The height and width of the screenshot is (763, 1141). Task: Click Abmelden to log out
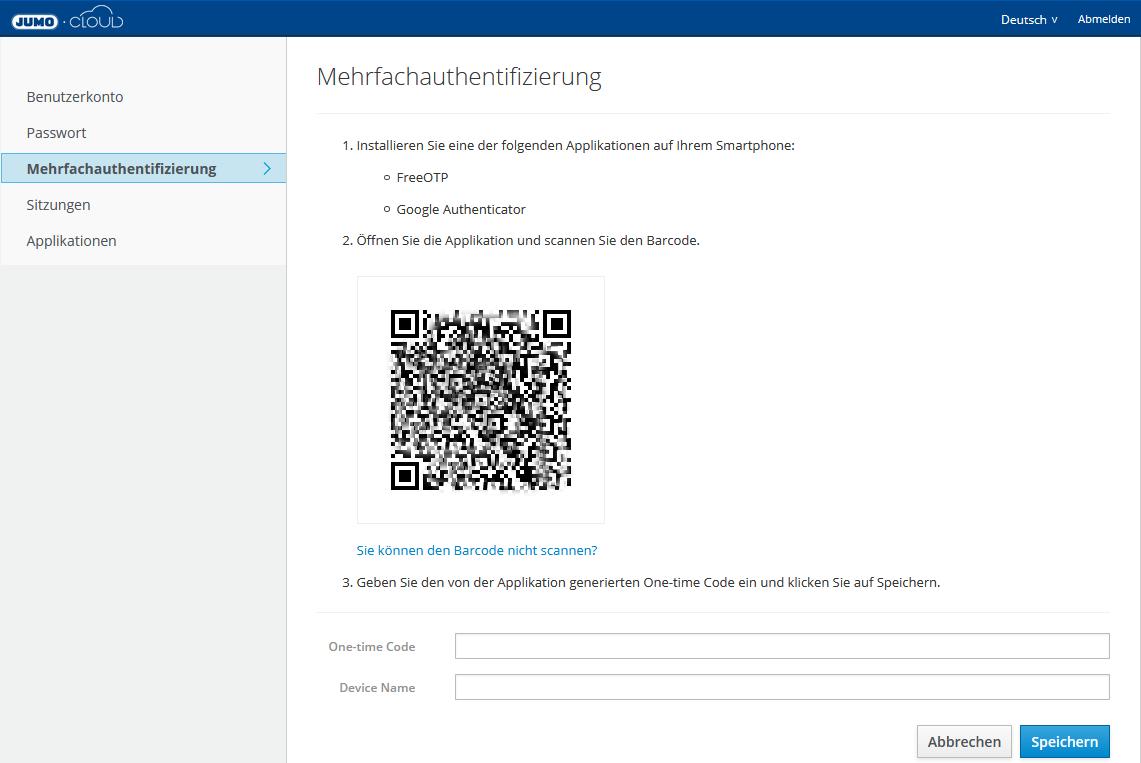[x=1104, y=18]
